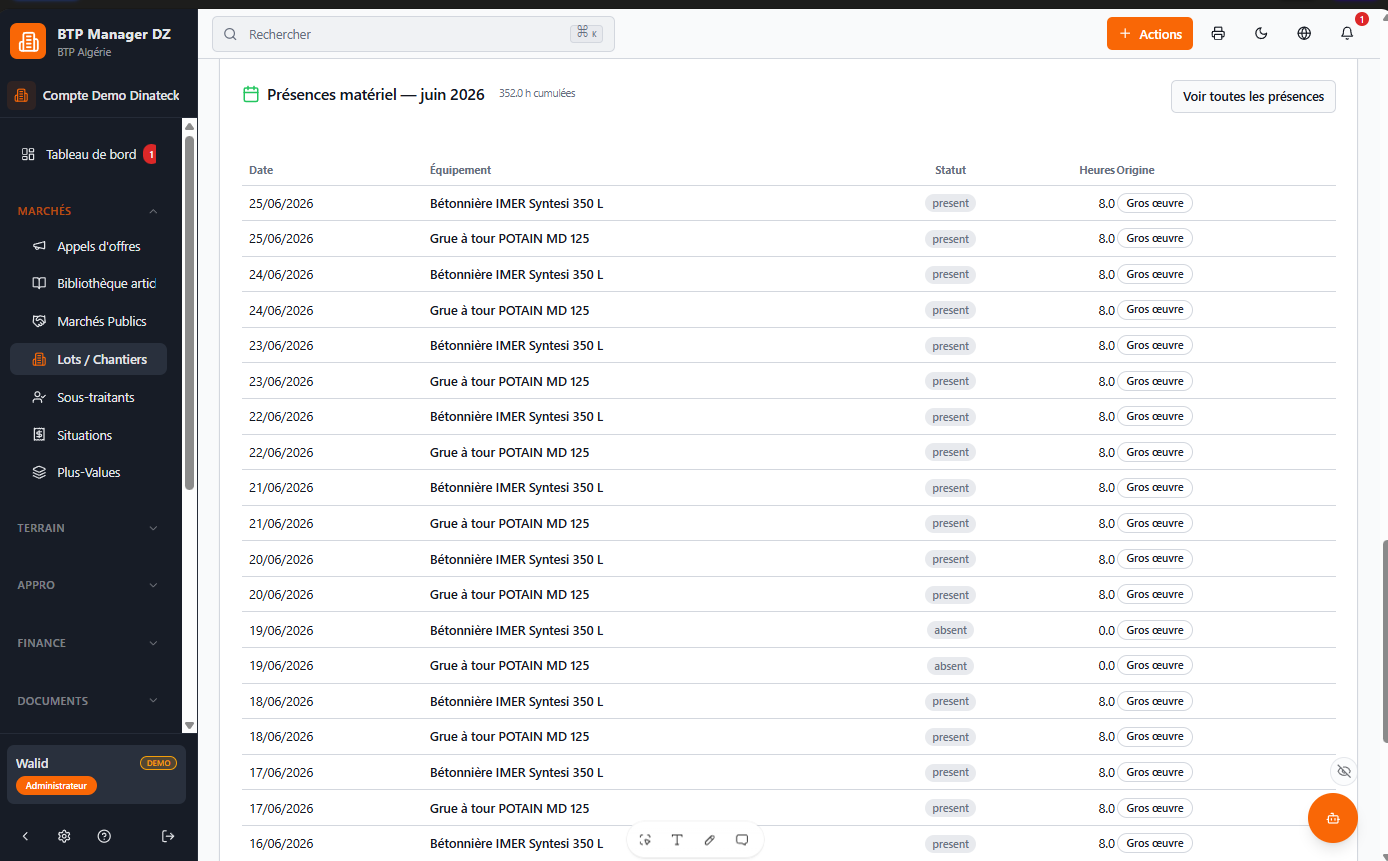Open Marchés Publics in the sidebar
1388x861 pixels.
pos(89,321)
